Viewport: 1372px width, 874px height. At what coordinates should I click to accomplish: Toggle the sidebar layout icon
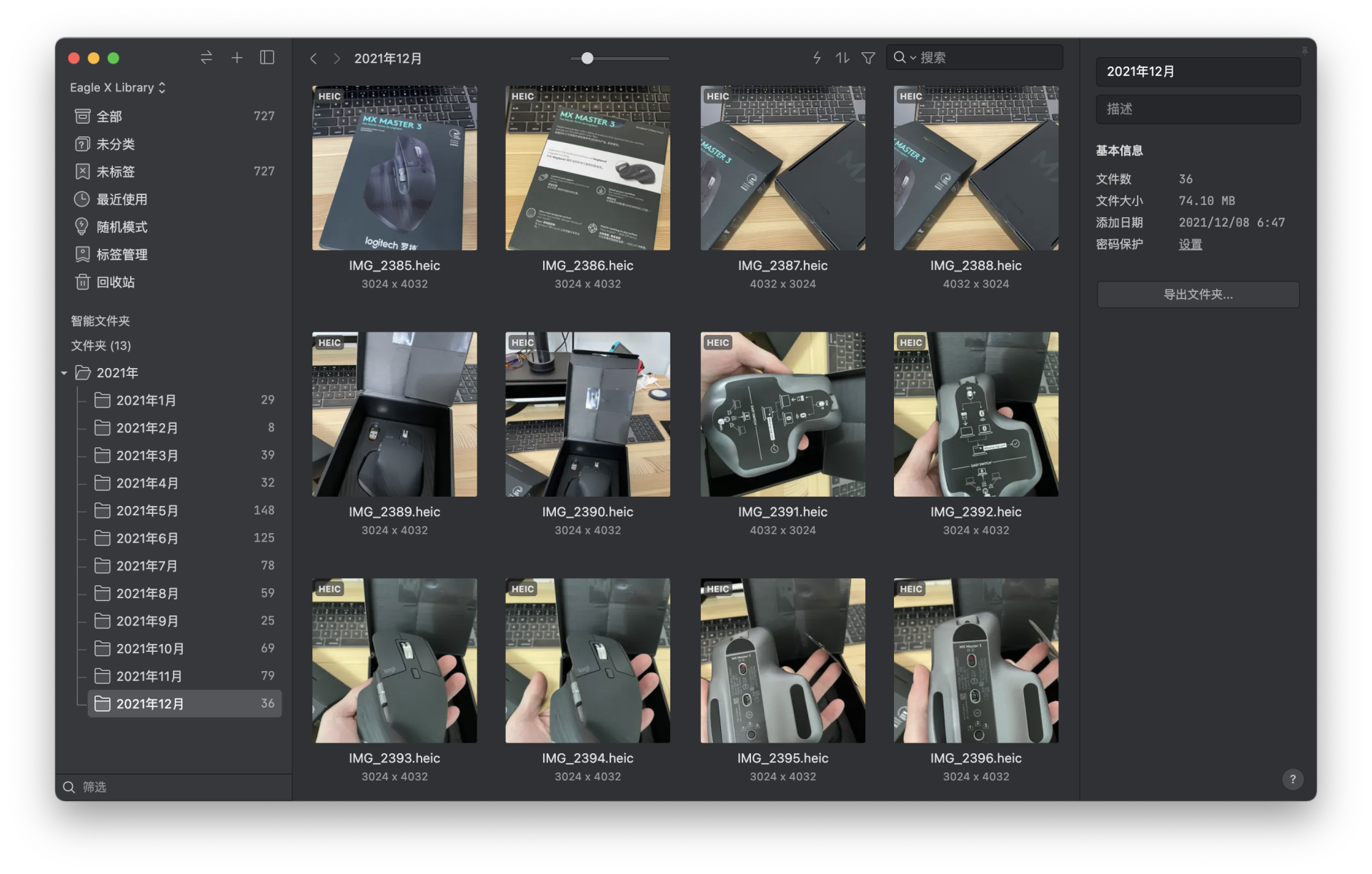pyautogui.click(x=267, y=57)
